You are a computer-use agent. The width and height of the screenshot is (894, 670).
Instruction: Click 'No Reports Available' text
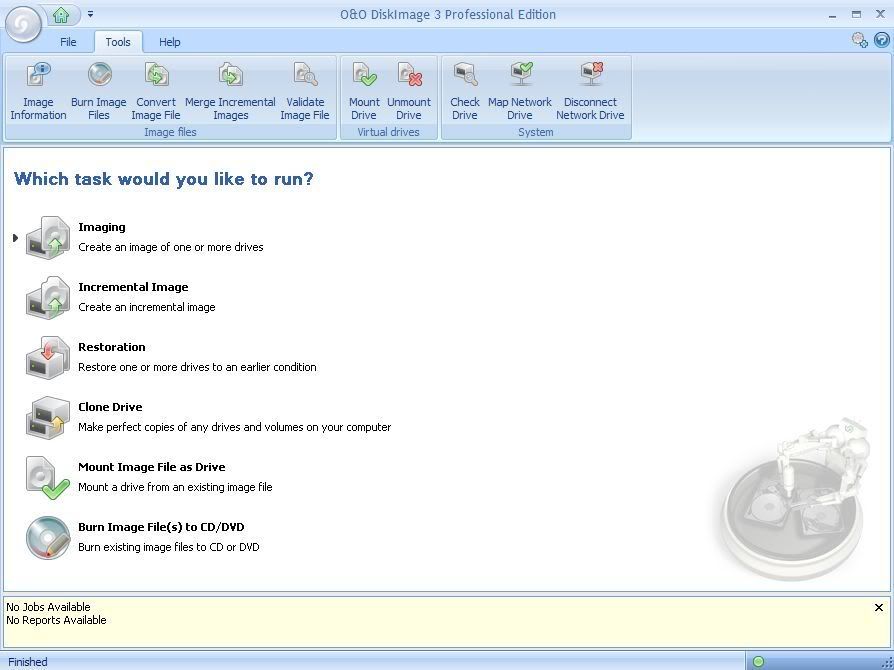pos(56,620)
